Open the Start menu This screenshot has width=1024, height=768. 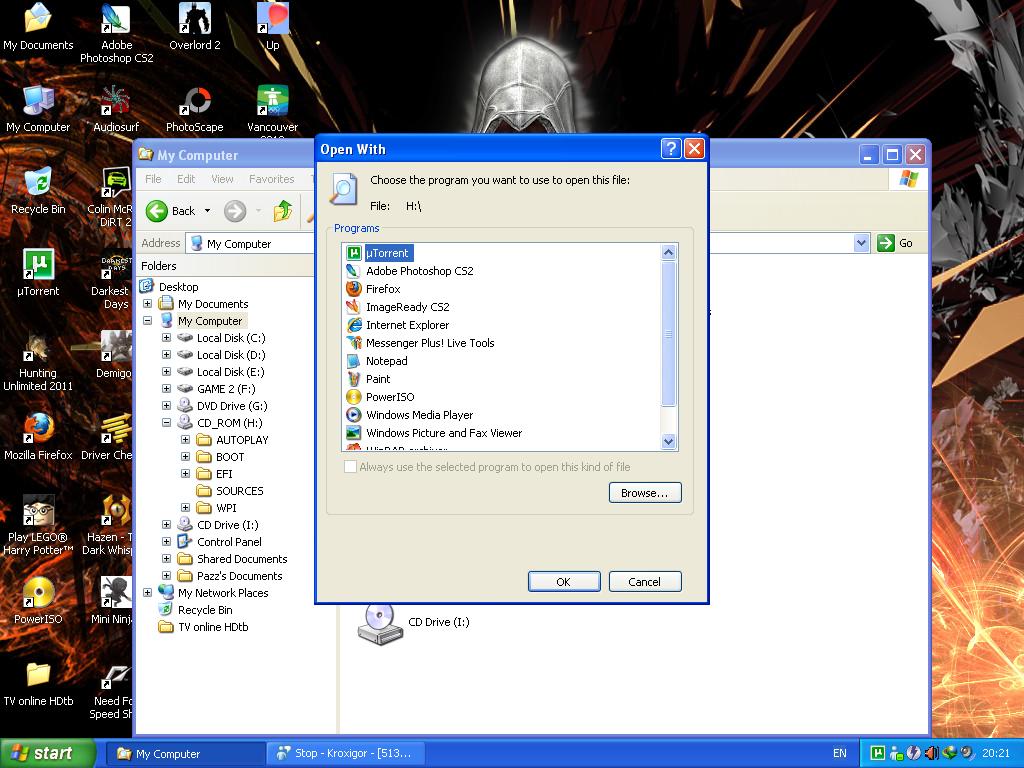(x=47, y=753)
